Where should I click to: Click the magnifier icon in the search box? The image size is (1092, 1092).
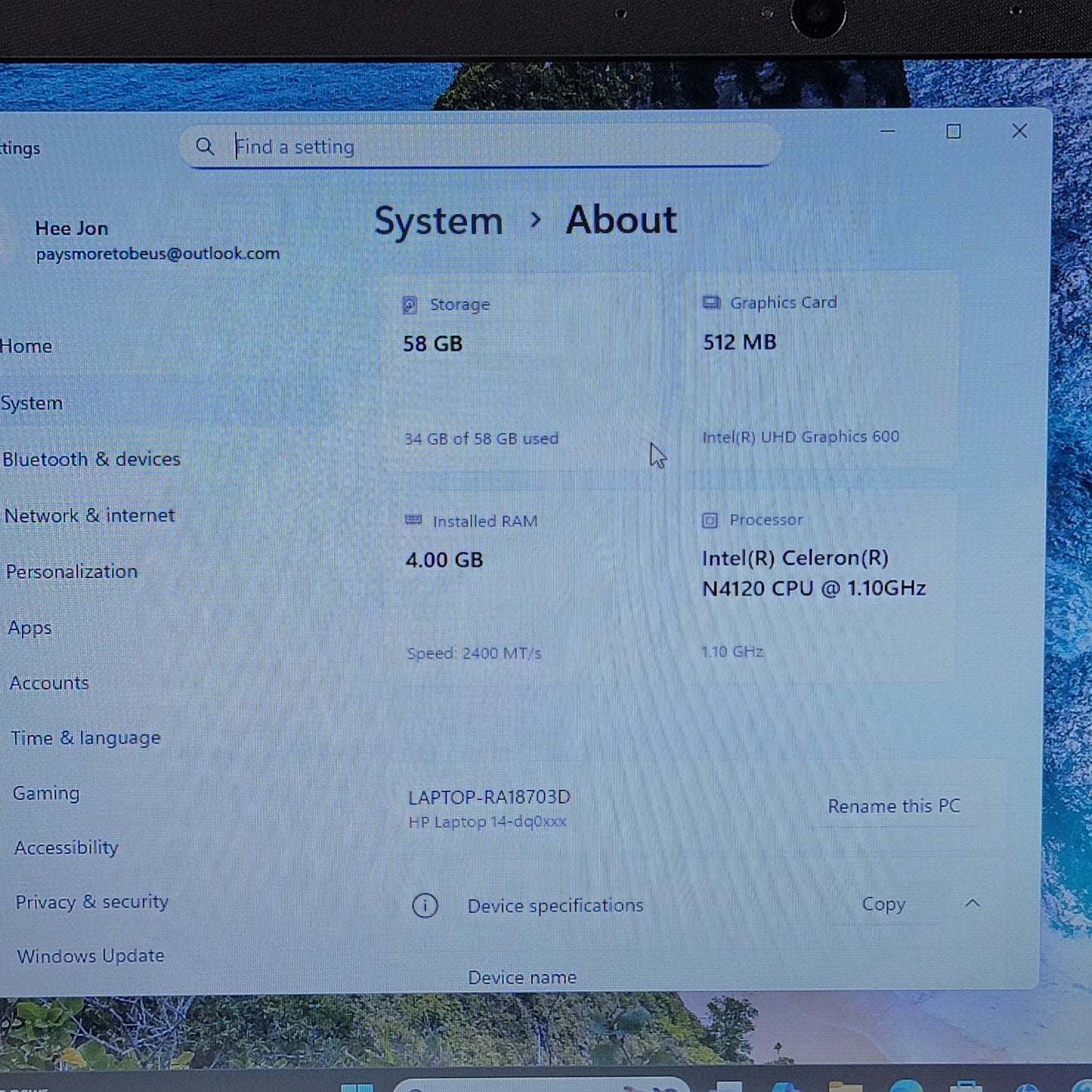(205, 146)
